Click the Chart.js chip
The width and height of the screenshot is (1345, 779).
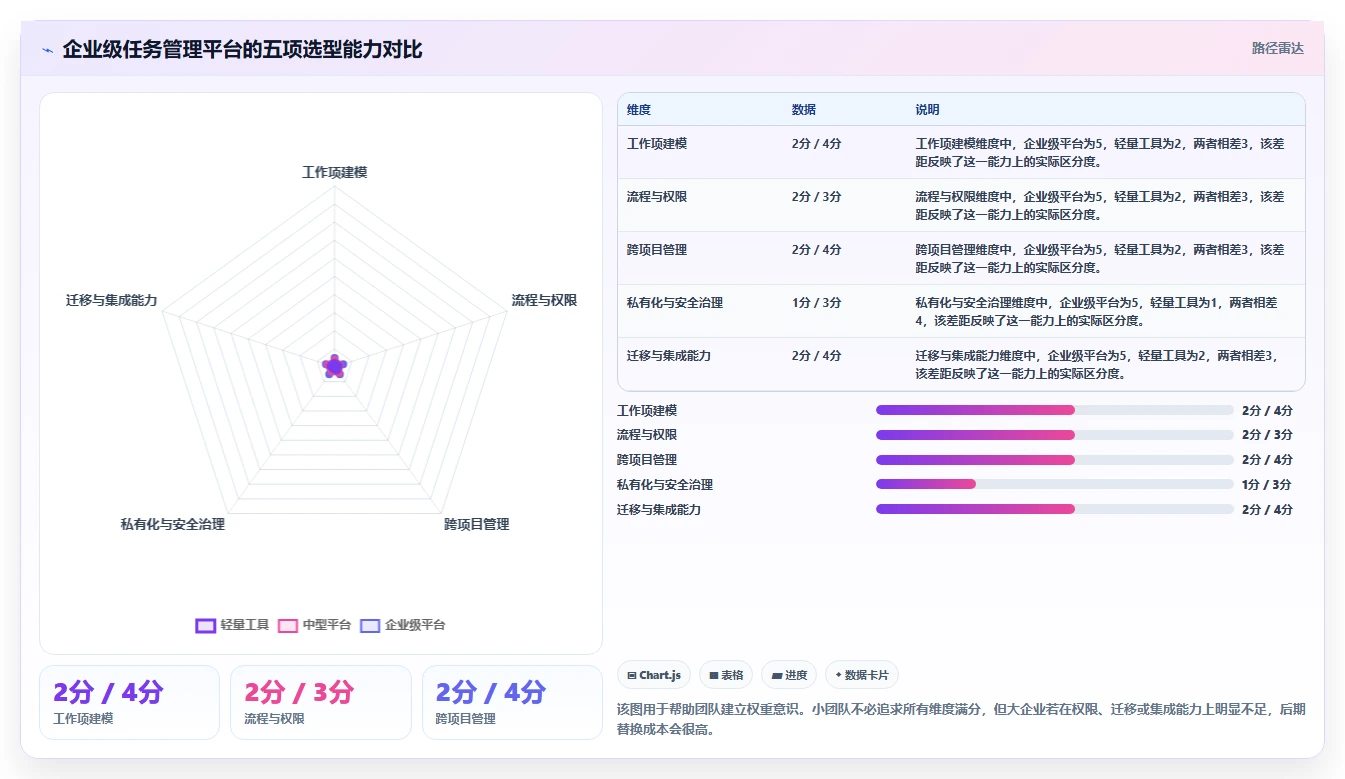pyautogui.click(x=654, y=675)
